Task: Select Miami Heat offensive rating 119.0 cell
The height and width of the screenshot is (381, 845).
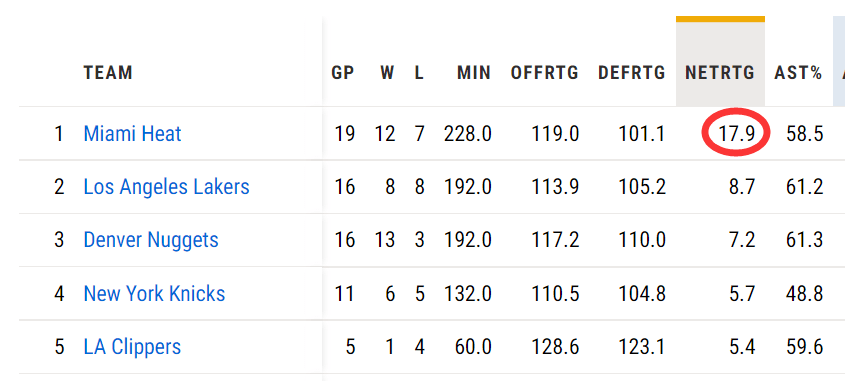Action: [555, 134]
